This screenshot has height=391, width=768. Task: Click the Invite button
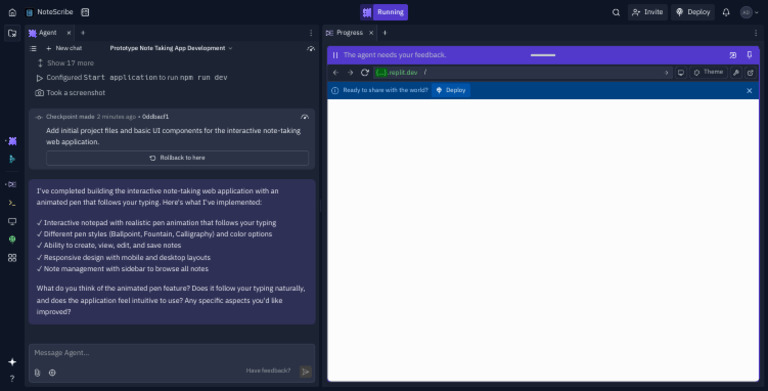coord(648,12)
